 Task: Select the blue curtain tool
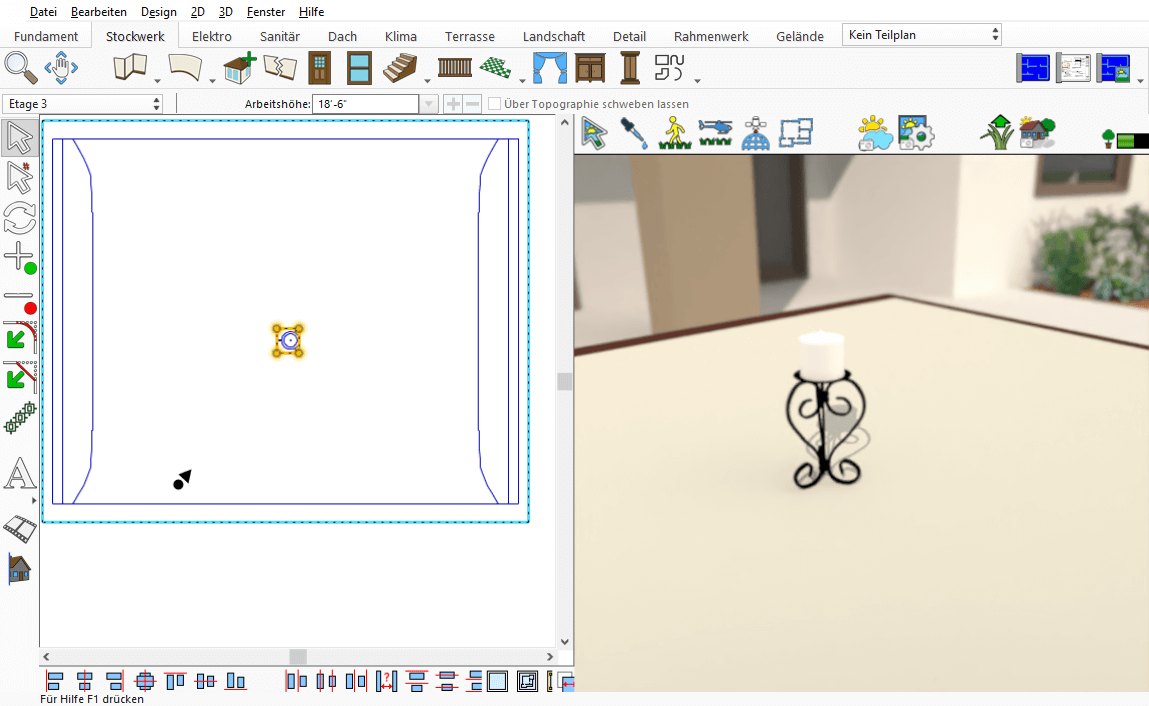tap(548, 68)
